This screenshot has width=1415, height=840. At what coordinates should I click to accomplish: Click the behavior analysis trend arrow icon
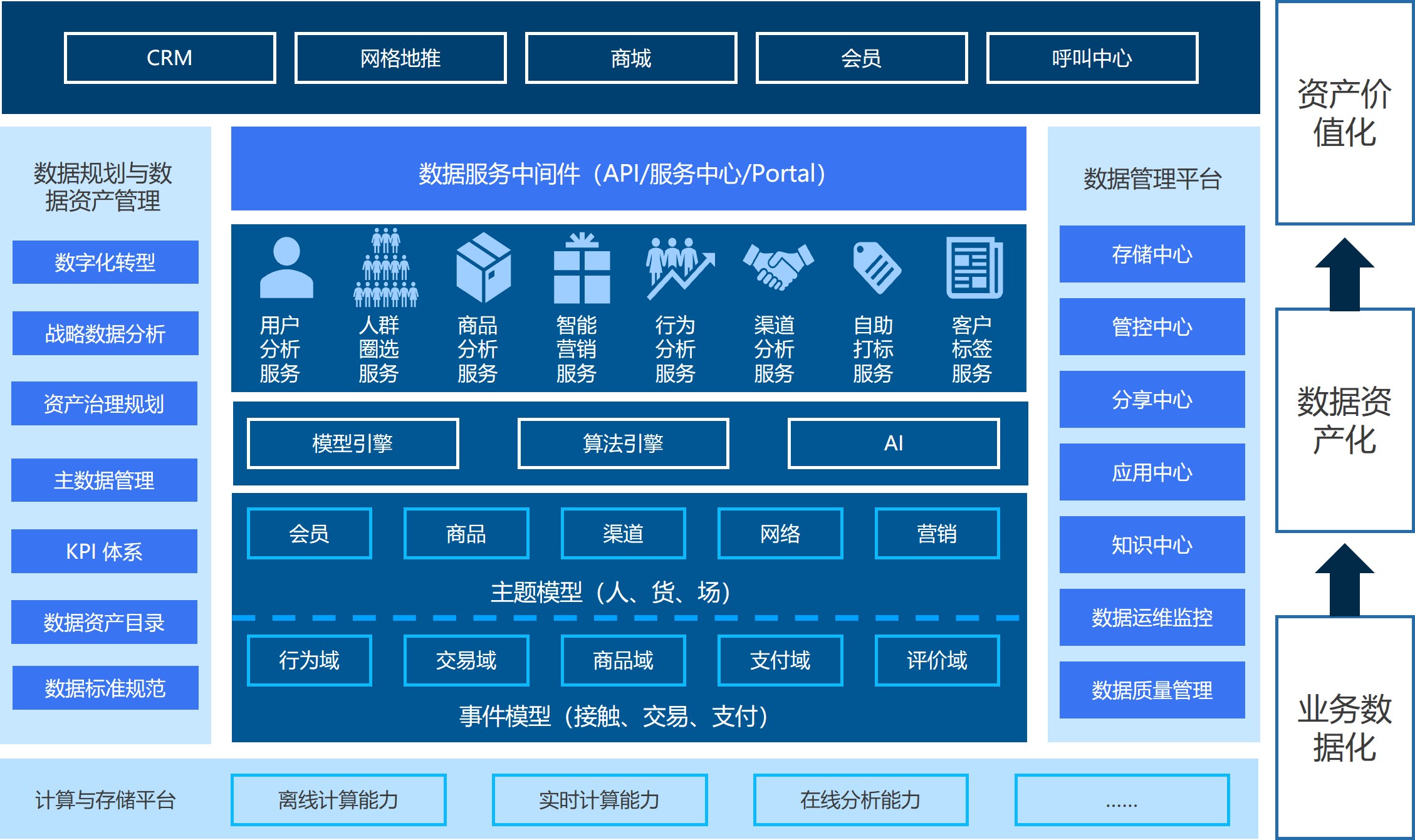680,268
